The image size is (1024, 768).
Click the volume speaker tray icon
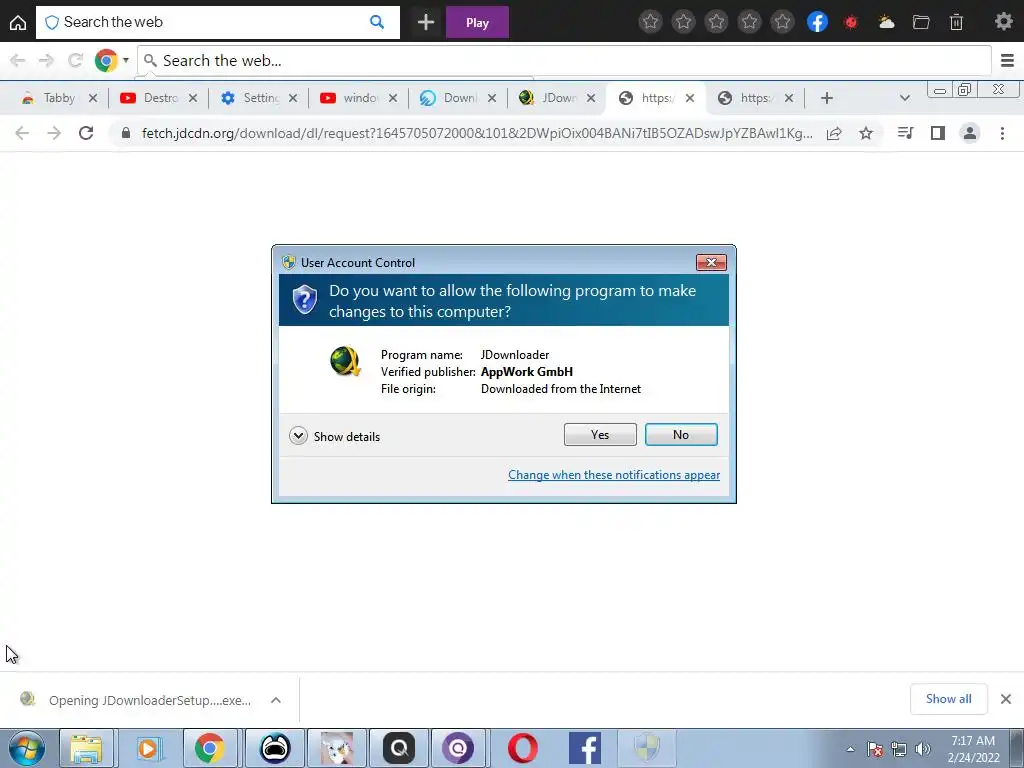(x=923, y=749)
